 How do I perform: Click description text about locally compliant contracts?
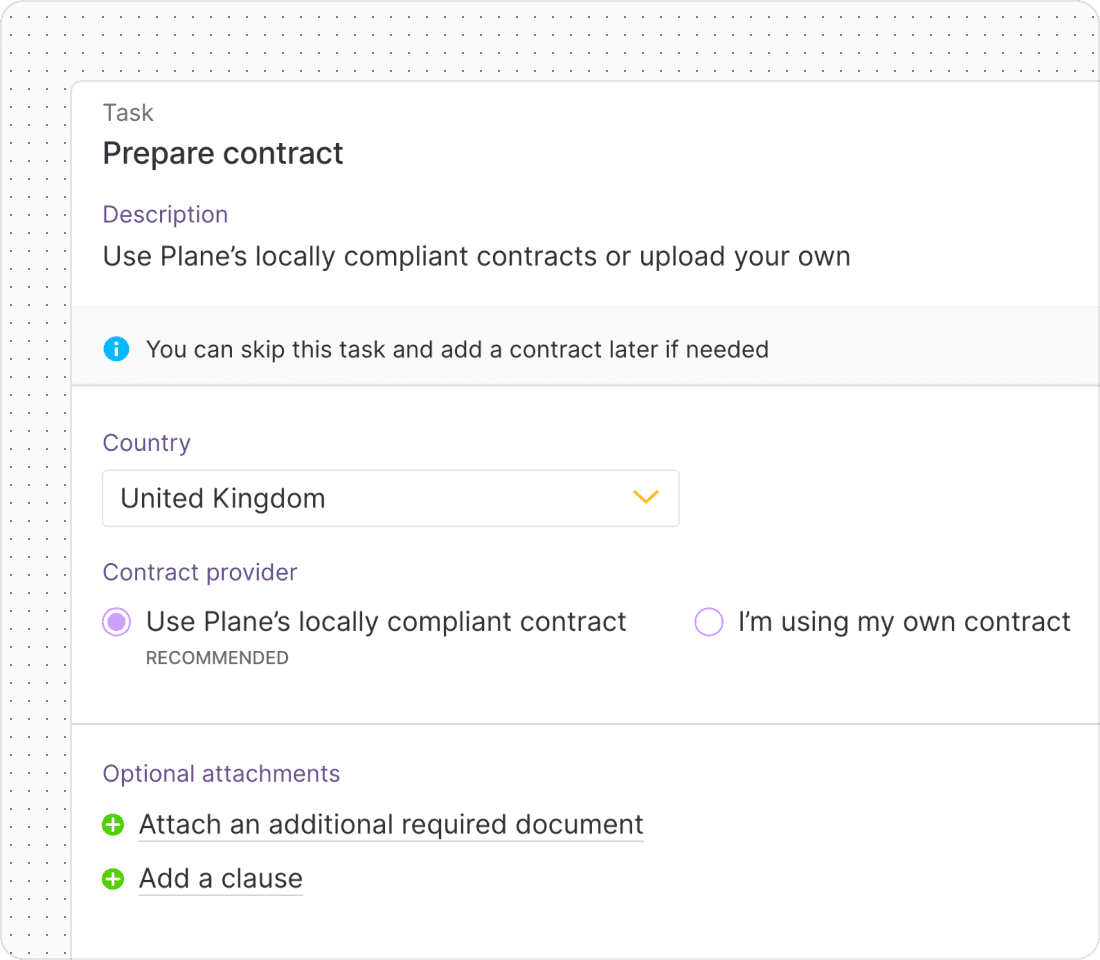pos(476,256)
